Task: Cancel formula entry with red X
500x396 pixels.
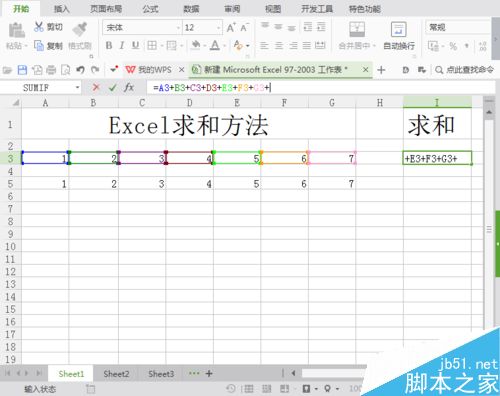Action: (x=96, y=87)
